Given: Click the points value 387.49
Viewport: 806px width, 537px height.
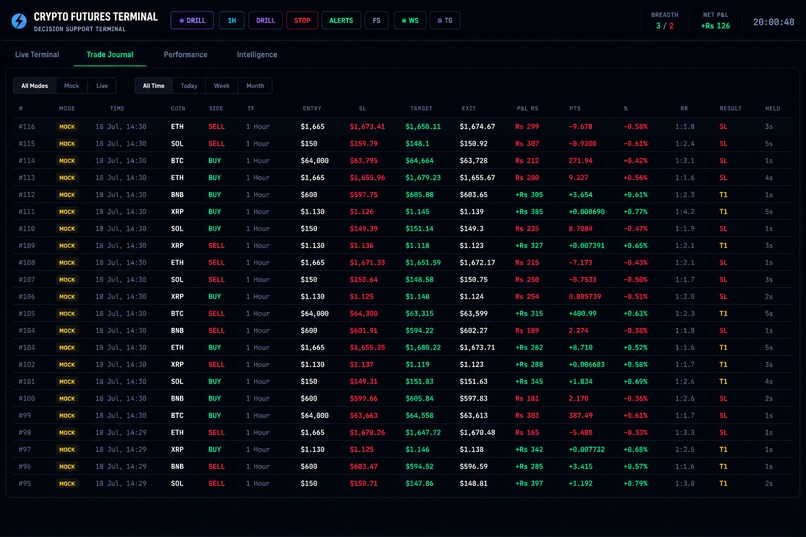Looking at the screenshot, I should [x=580, y=415].
